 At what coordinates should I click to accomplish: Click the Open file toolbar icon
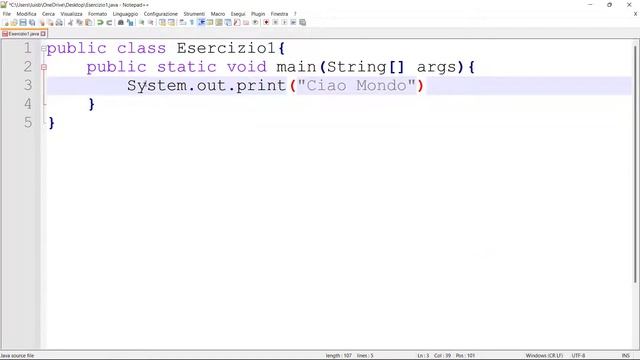(x=14, y=22)
